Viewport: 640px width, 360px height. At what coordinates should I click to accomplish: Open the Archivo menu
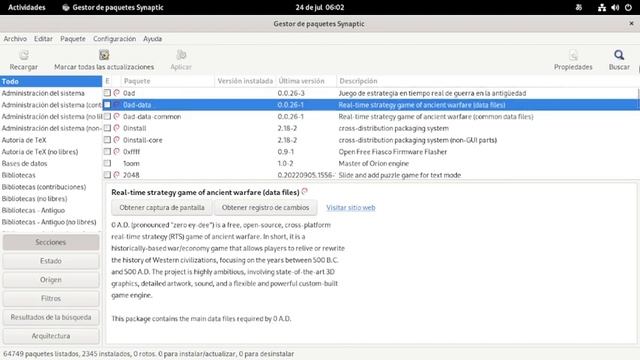point(15,39)
